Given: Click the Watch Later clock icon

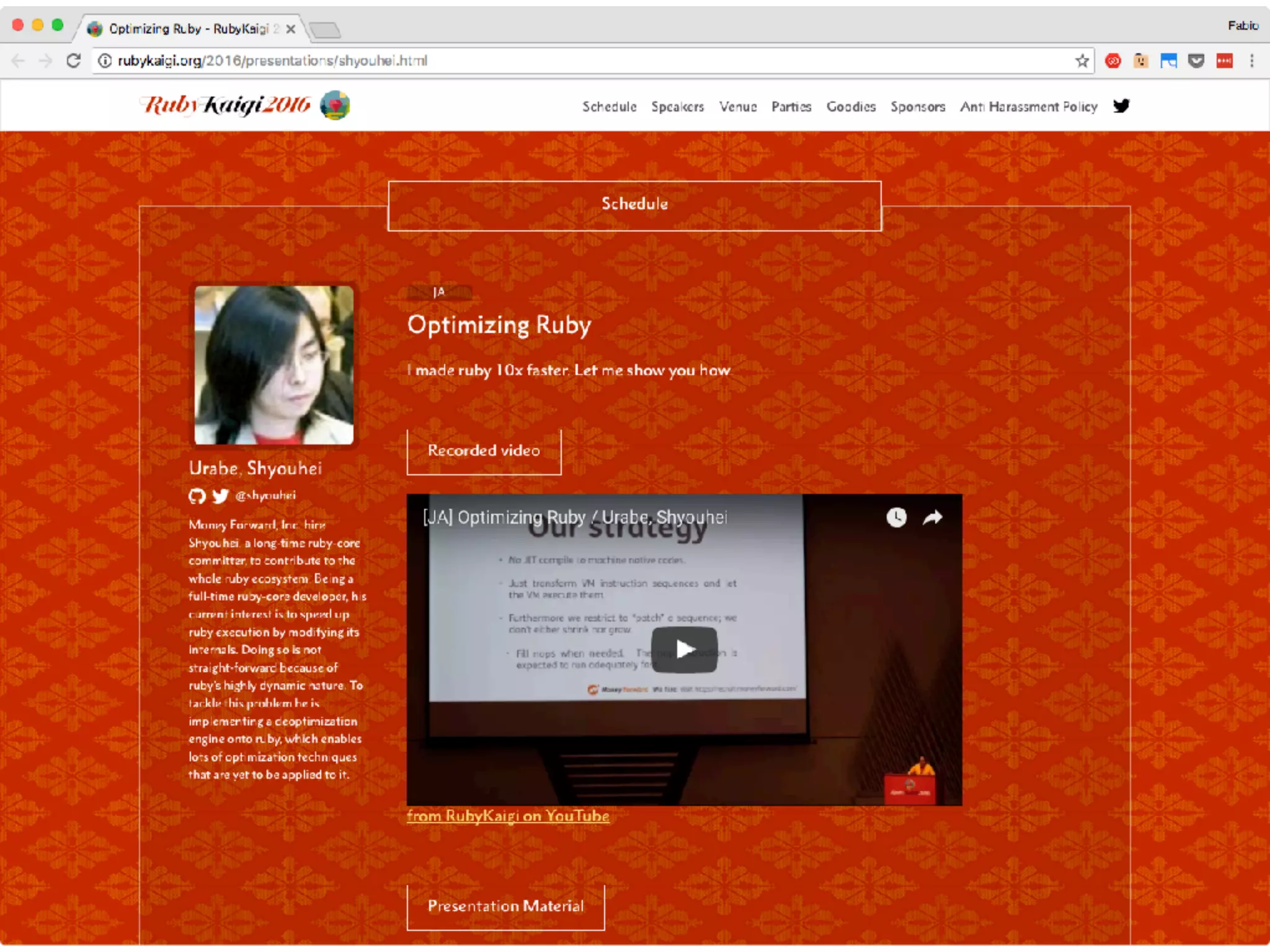Looking at the screenshot, I should [x=896, y=517].
